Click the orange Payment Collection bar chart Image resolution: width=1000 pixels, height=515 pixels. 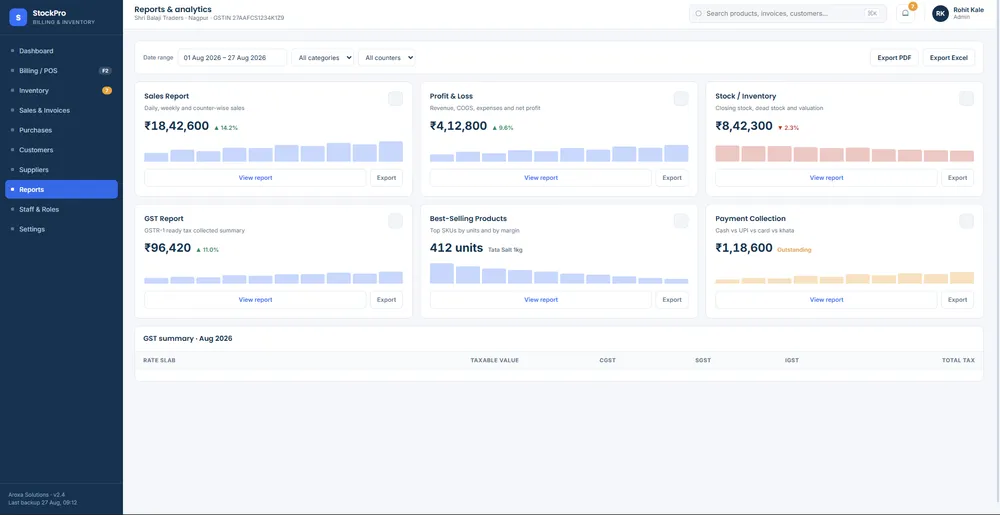pos(844,278)
